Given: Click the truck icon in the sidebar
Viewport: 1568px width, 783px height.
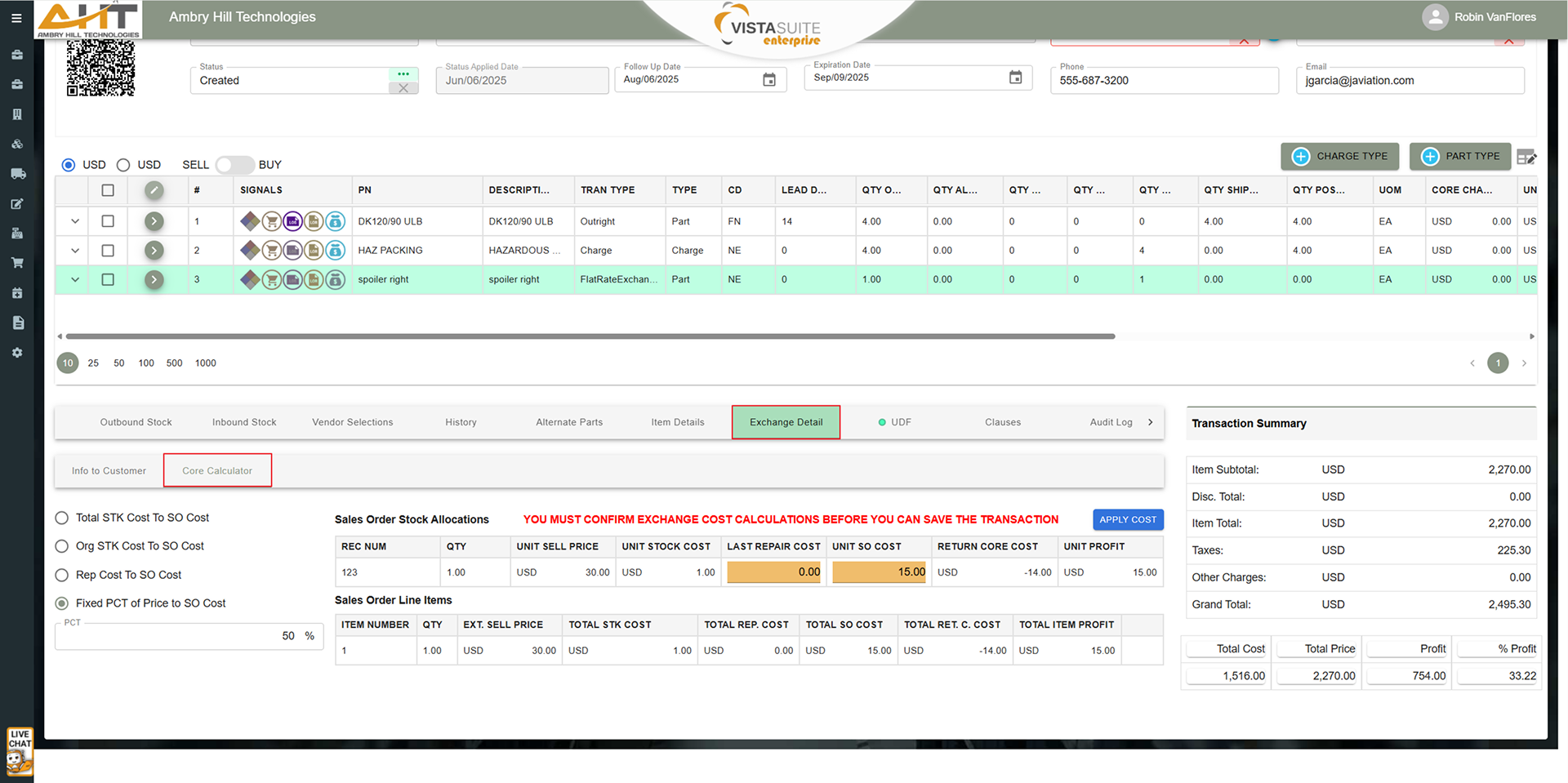Looking at the screenshot, I should click(17, 174).
